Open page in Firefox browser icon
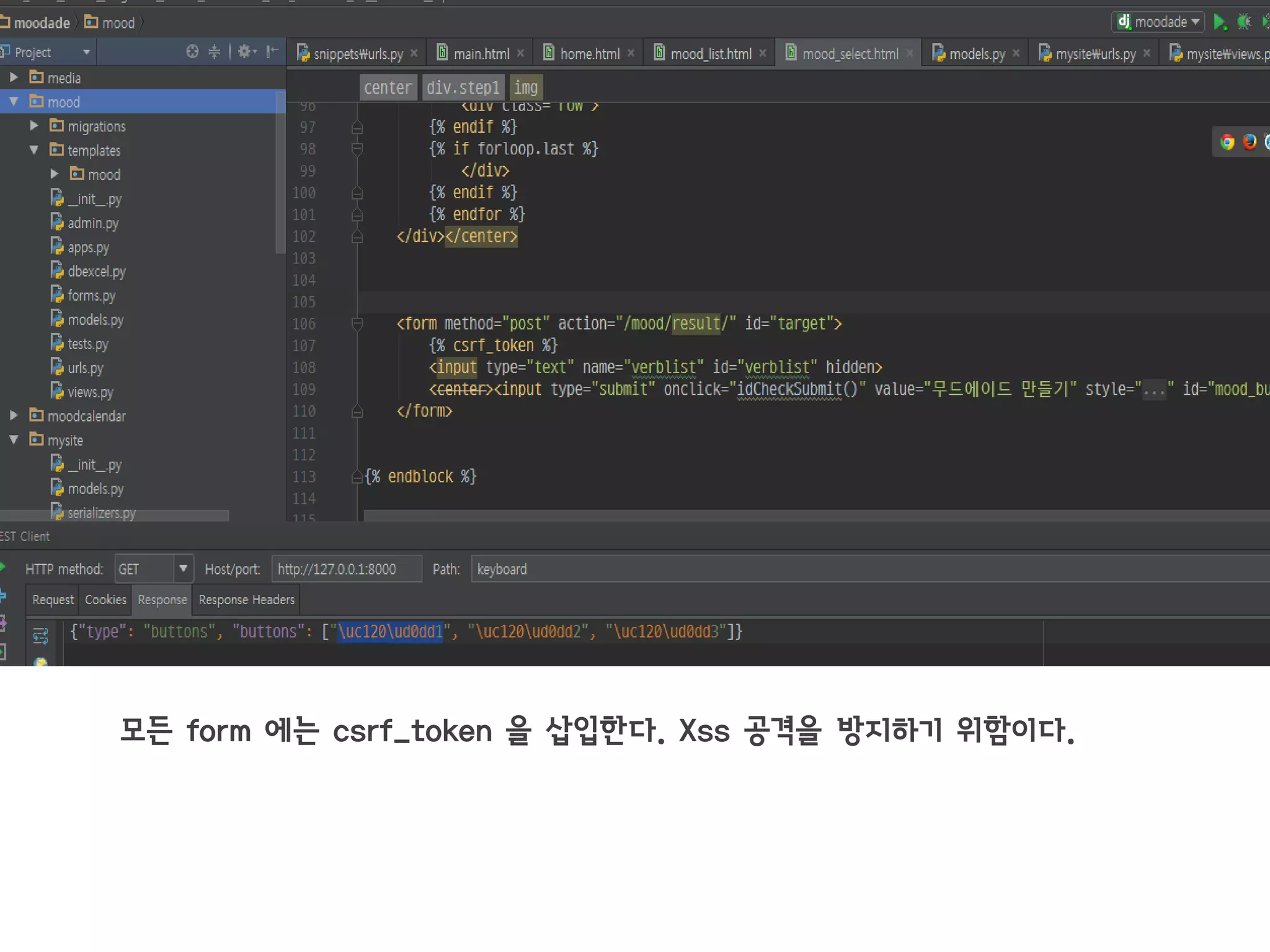 click(1250, 142)
